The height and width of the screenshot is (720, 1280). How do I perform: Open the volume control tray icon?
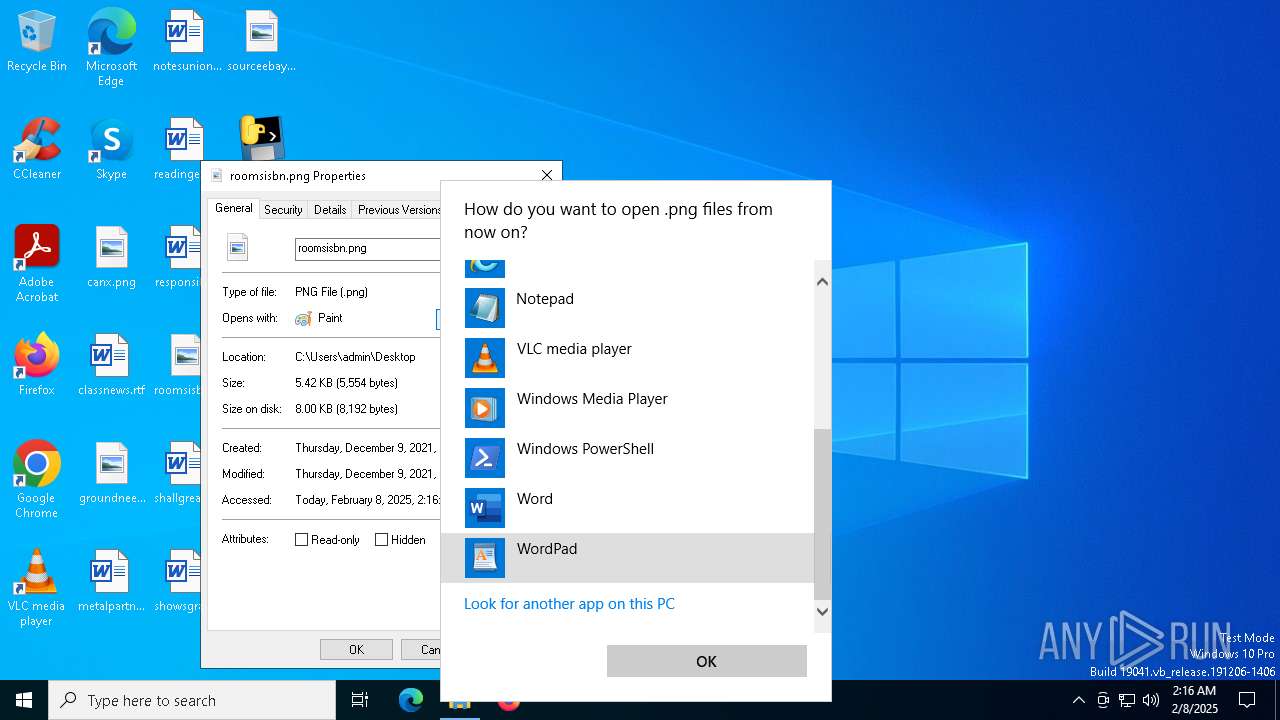point(1151,700)
